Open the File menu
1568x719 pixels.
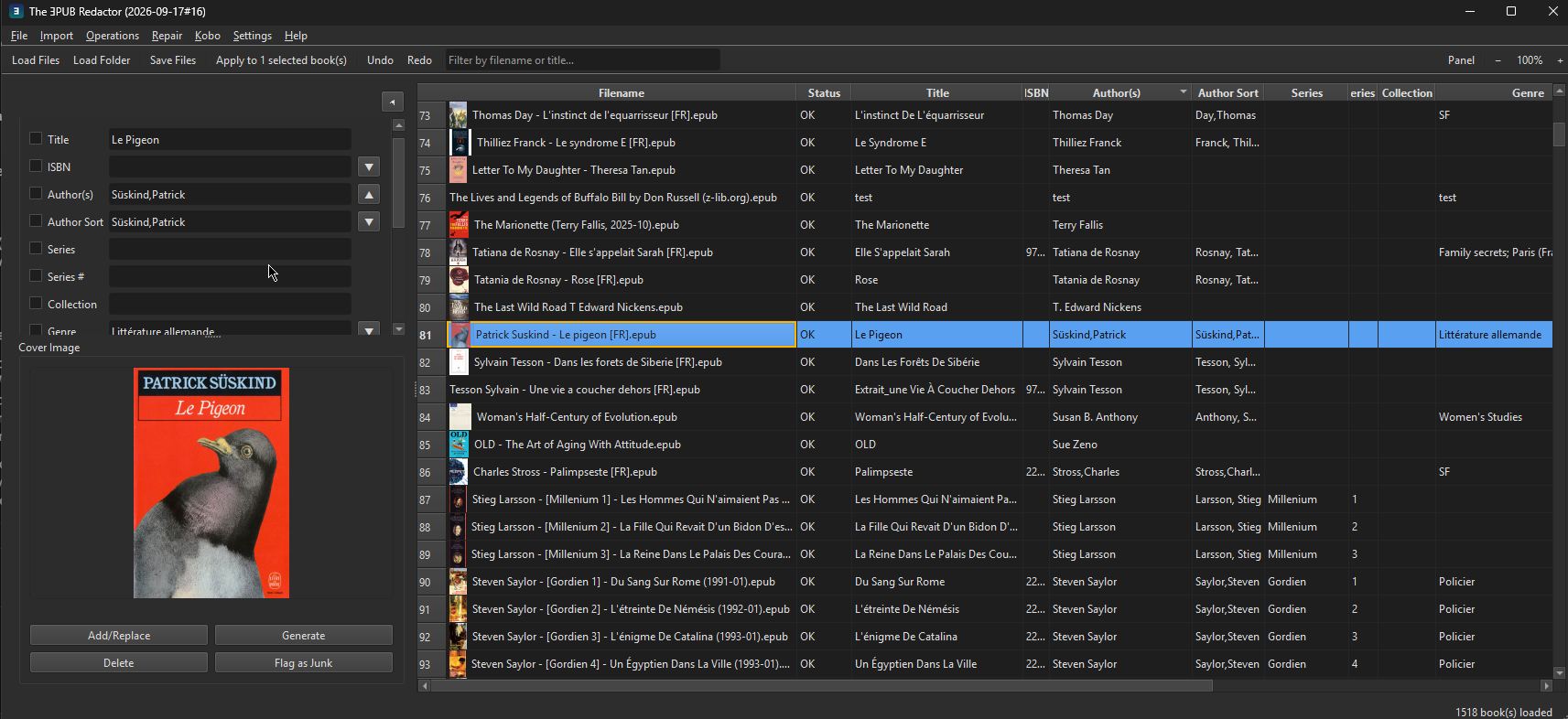[x=19, y=36]
